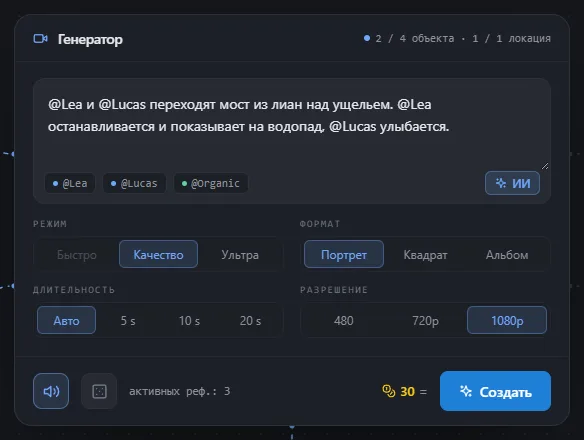Select the @Lea reference chip

tap(70, 183)
